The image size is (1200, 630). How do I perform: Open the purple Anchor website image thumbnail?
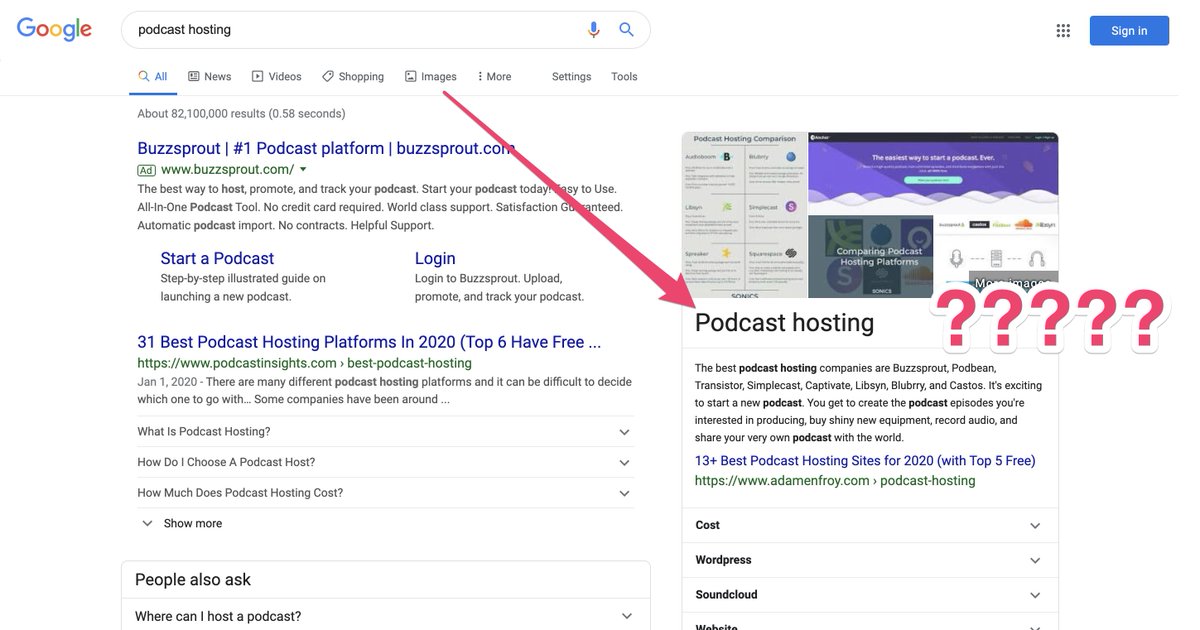point(933,172)
